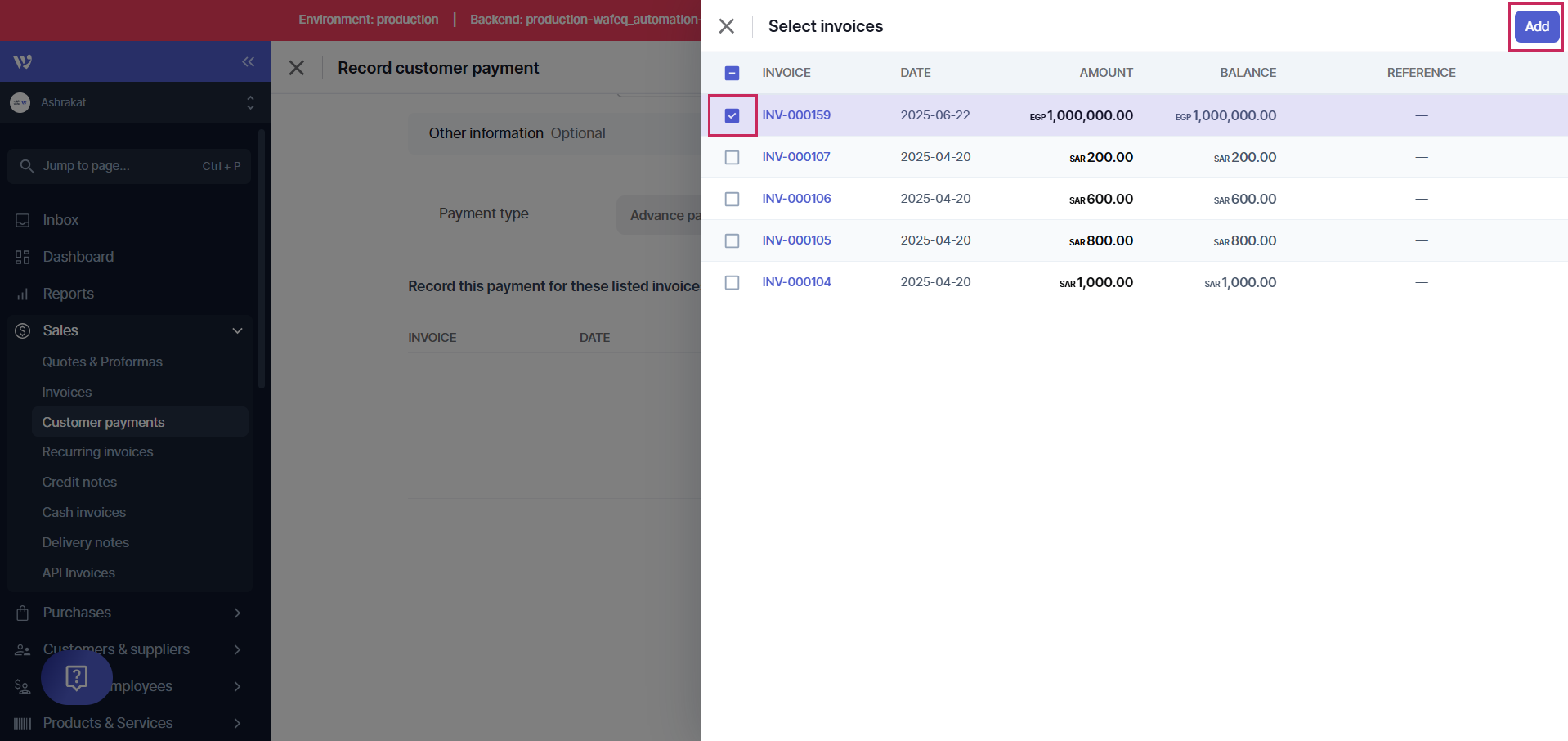Viewport: 1568px width, 741px height.
Task: Check the INV-000107 invoice checkbox
Action: 732,157
